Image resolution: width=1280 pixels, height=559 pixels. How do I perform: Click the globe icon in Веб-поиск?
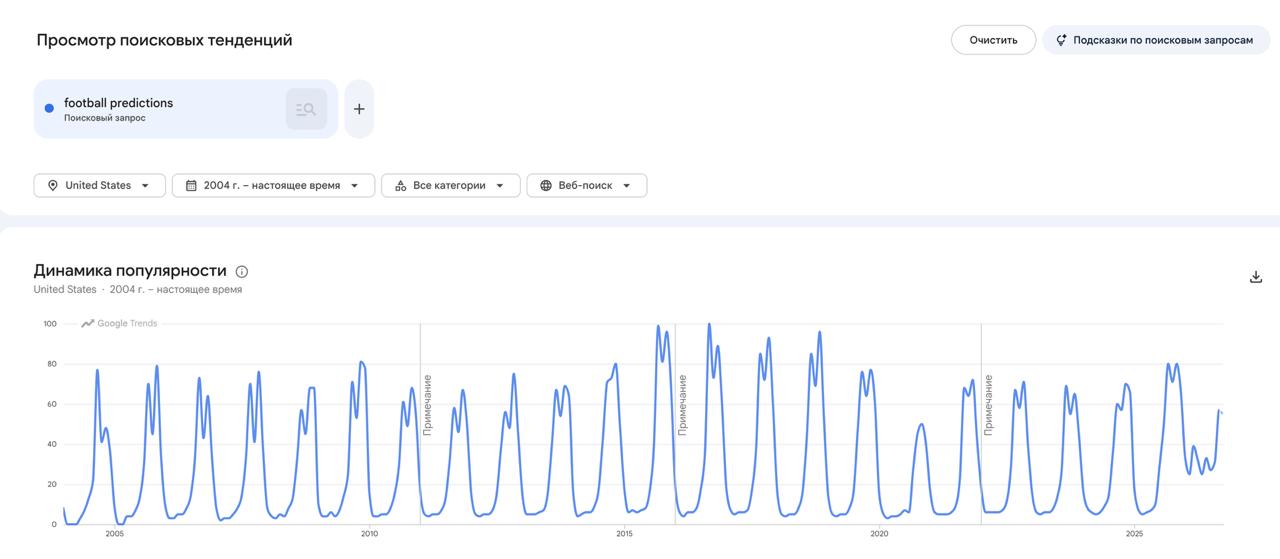(x=546, y=185)
